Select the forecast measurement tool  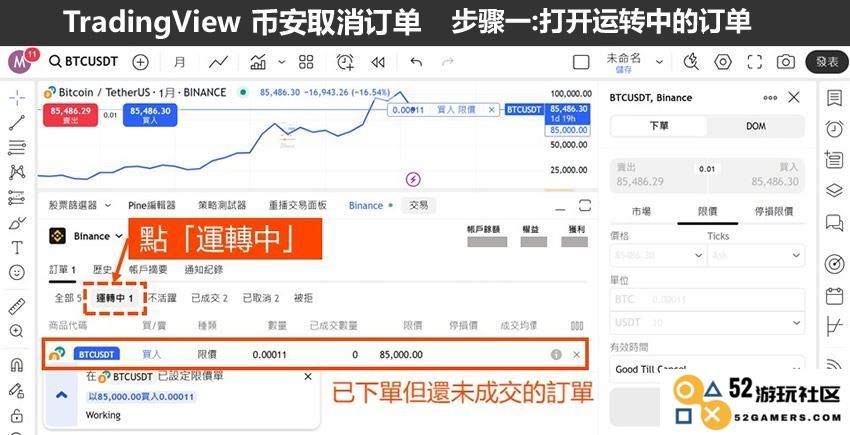17,198
